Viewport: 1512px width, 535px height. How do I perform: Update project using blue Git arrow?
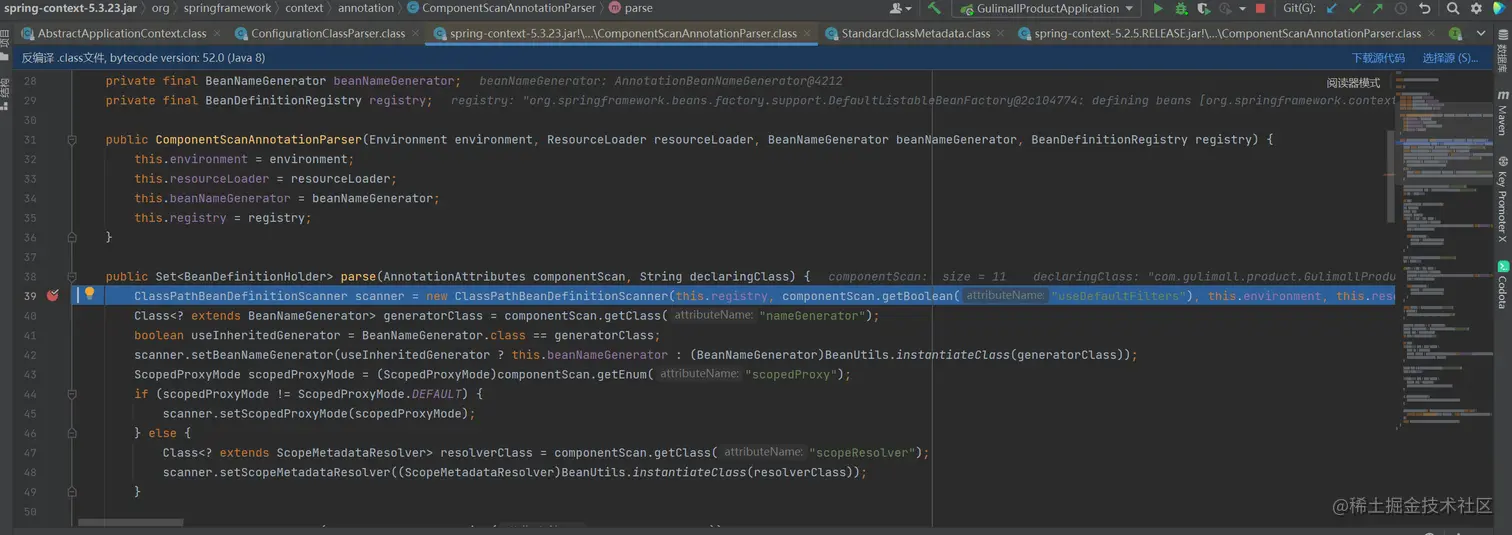[x=1331, y=8]
